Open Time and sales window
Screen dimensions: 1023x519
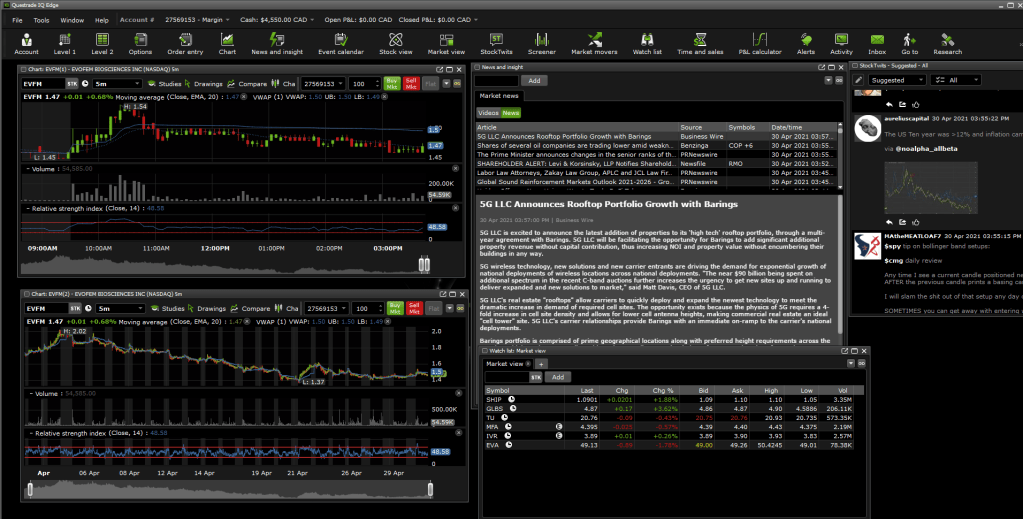(x=700, y=44)
